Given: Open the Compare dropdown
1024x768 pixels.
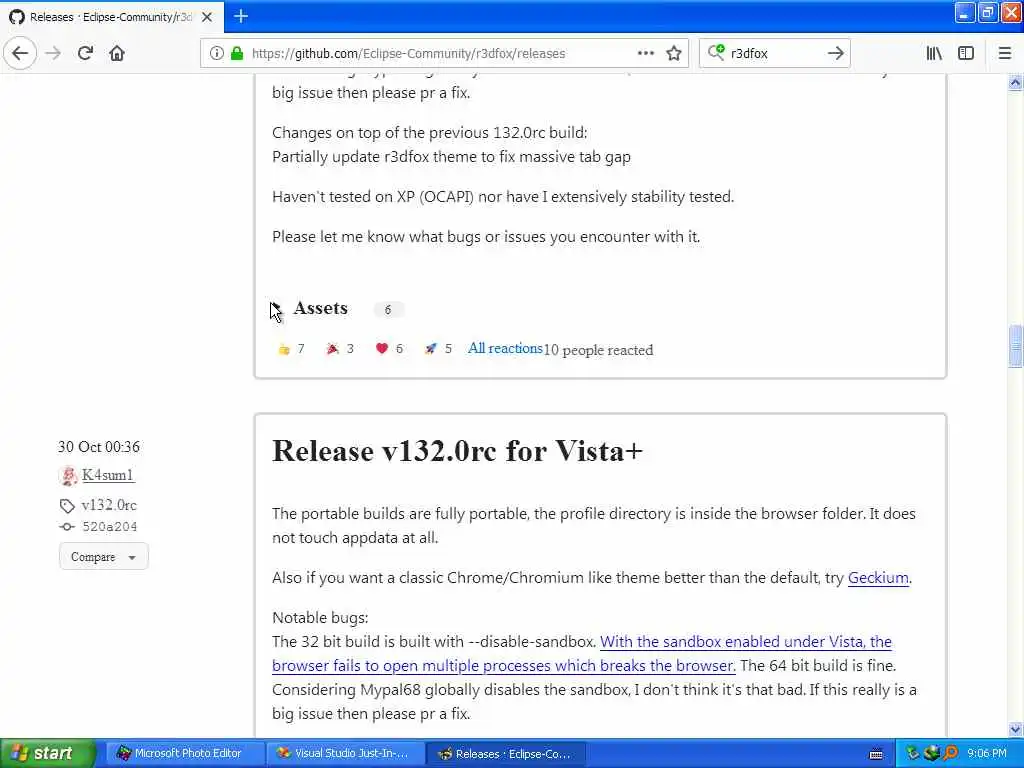Looking at the screenshot, I should click(x=103, y=557).
